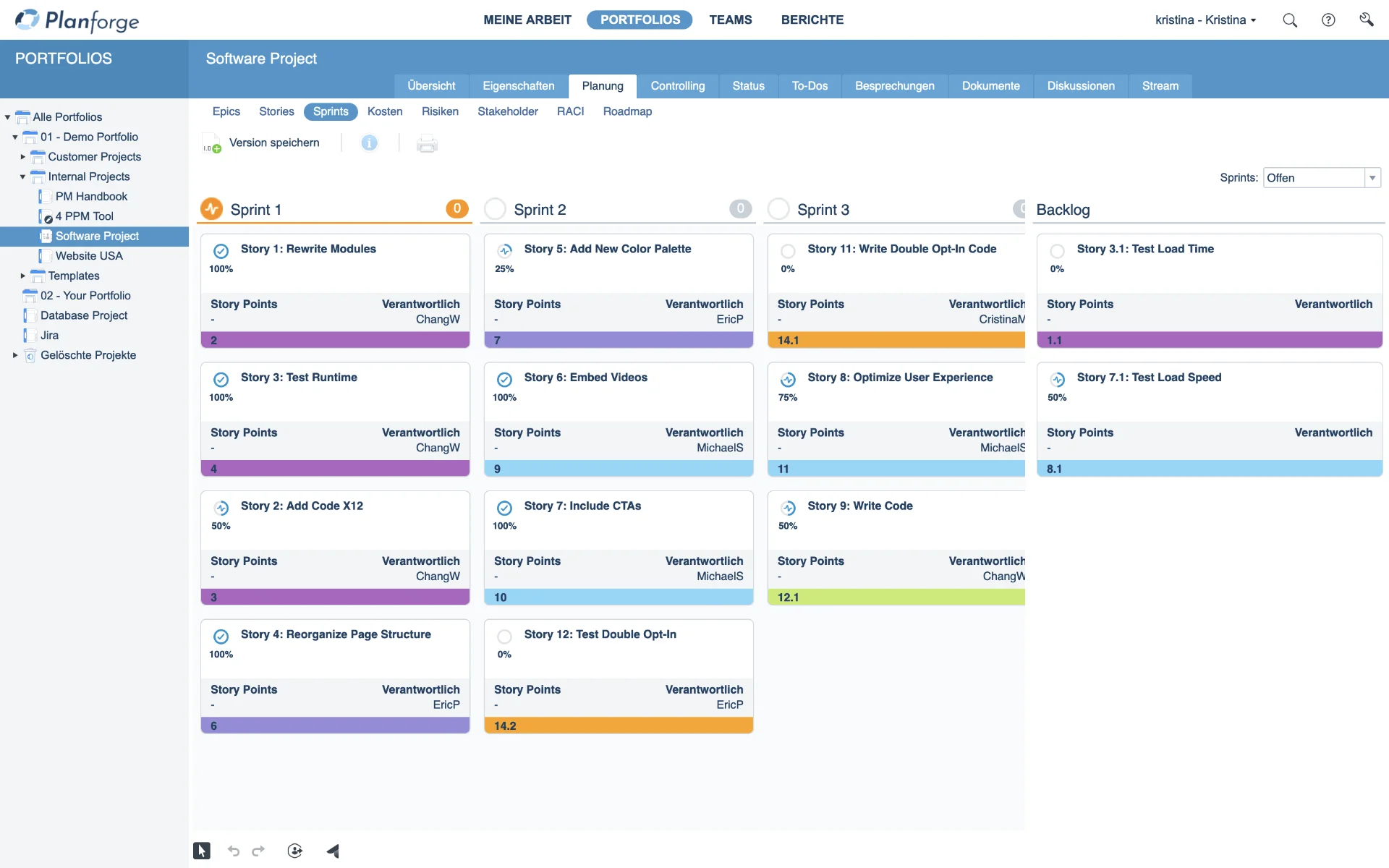
Task: Switch to the Controlling tab
Action: [x=677, y=86]
